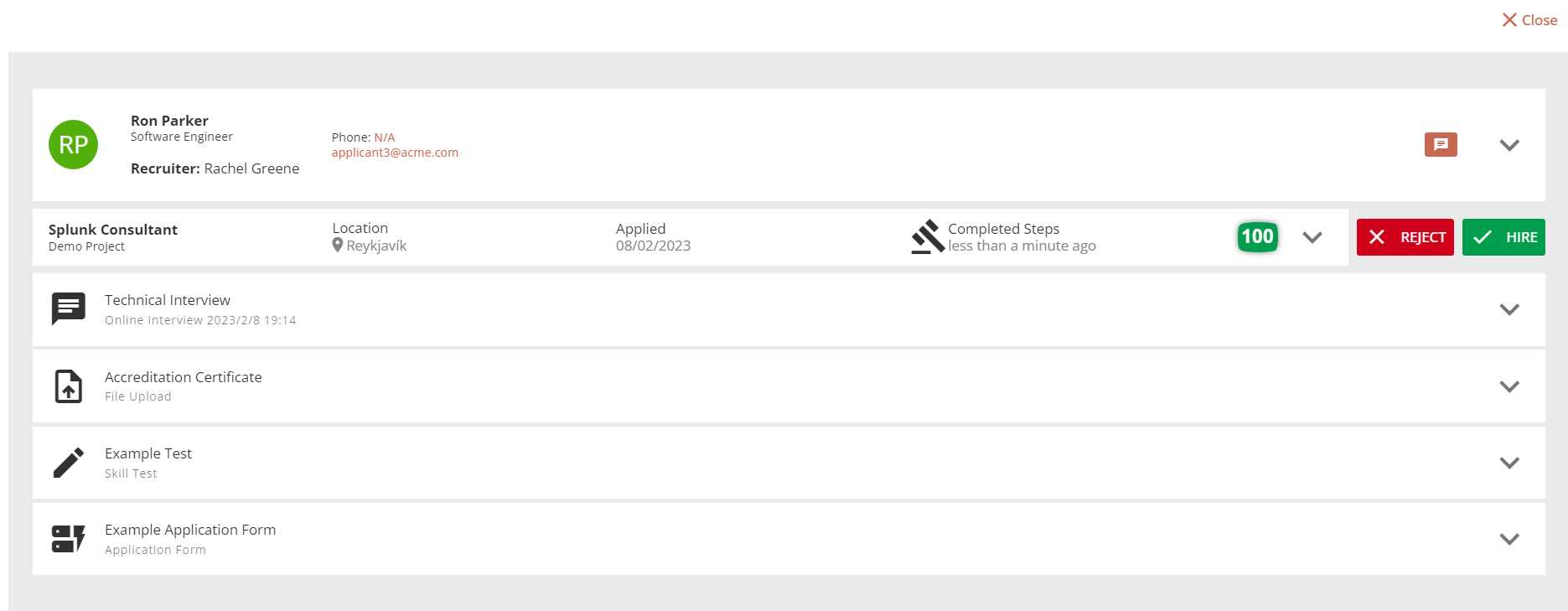This screenshot has height=611, width=1568.
Task: Click the RP avatar circle
Action: [73, 144]
